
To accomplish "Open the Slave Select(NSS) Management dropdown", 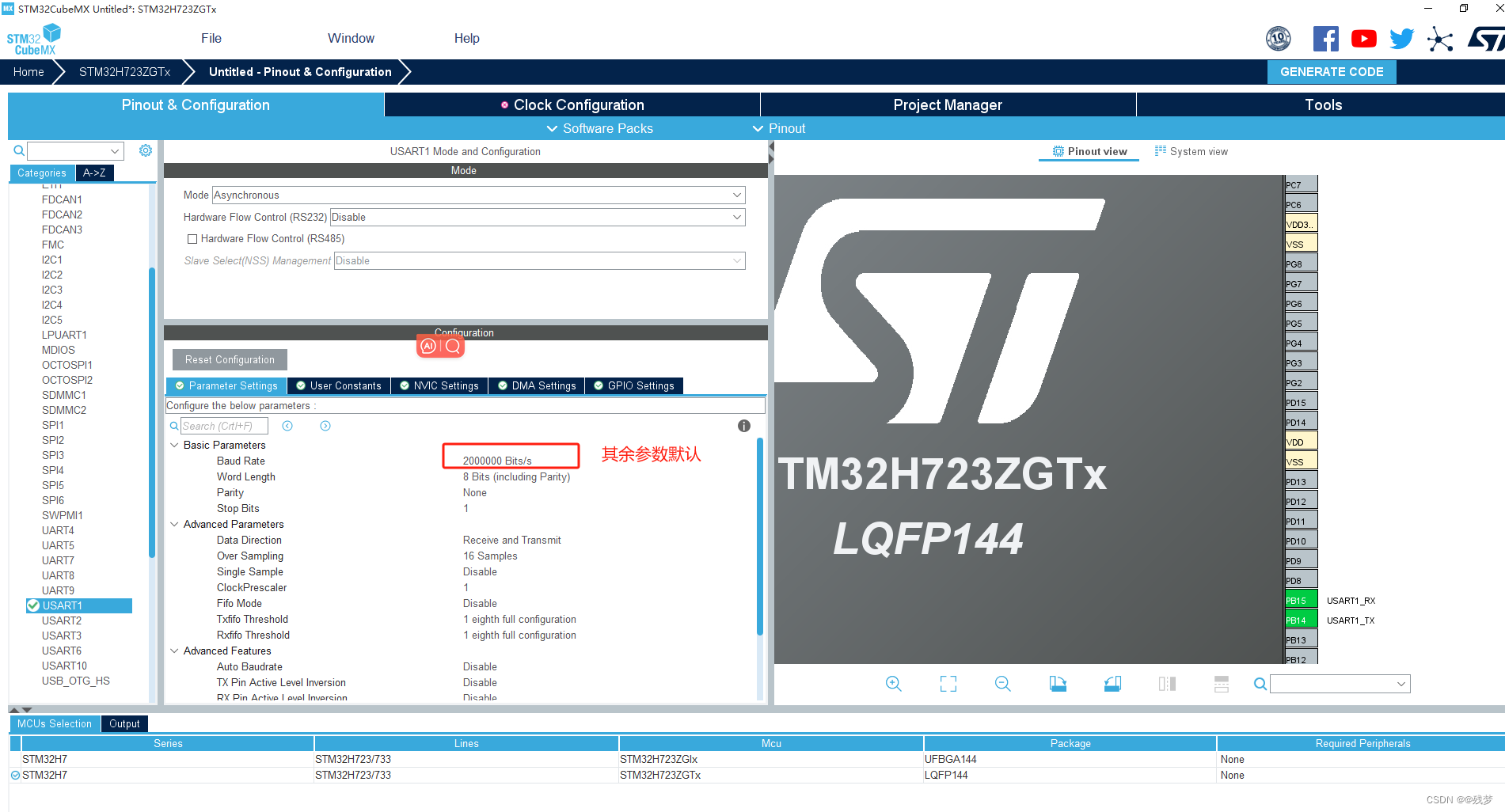I will [539, 260].
